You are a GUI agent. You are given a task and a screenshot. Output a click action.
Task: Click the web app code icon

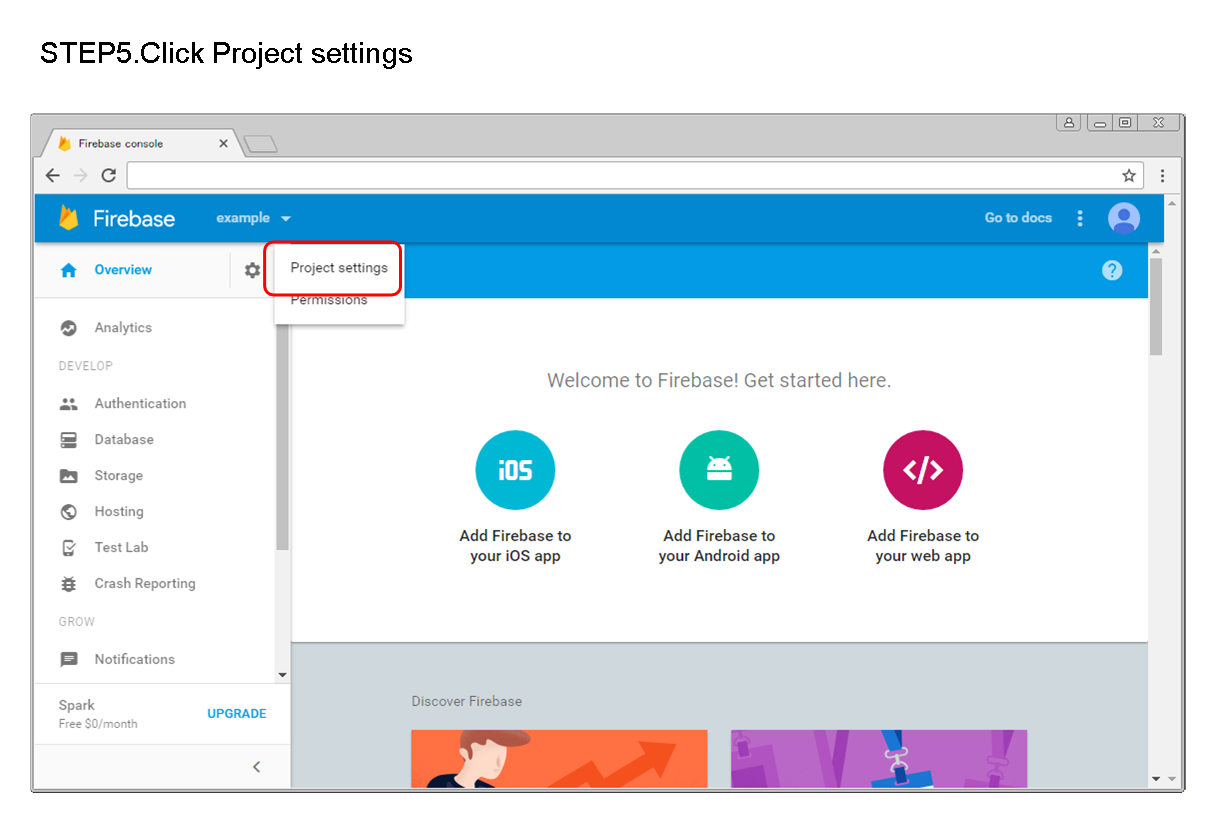coord(922,470)
